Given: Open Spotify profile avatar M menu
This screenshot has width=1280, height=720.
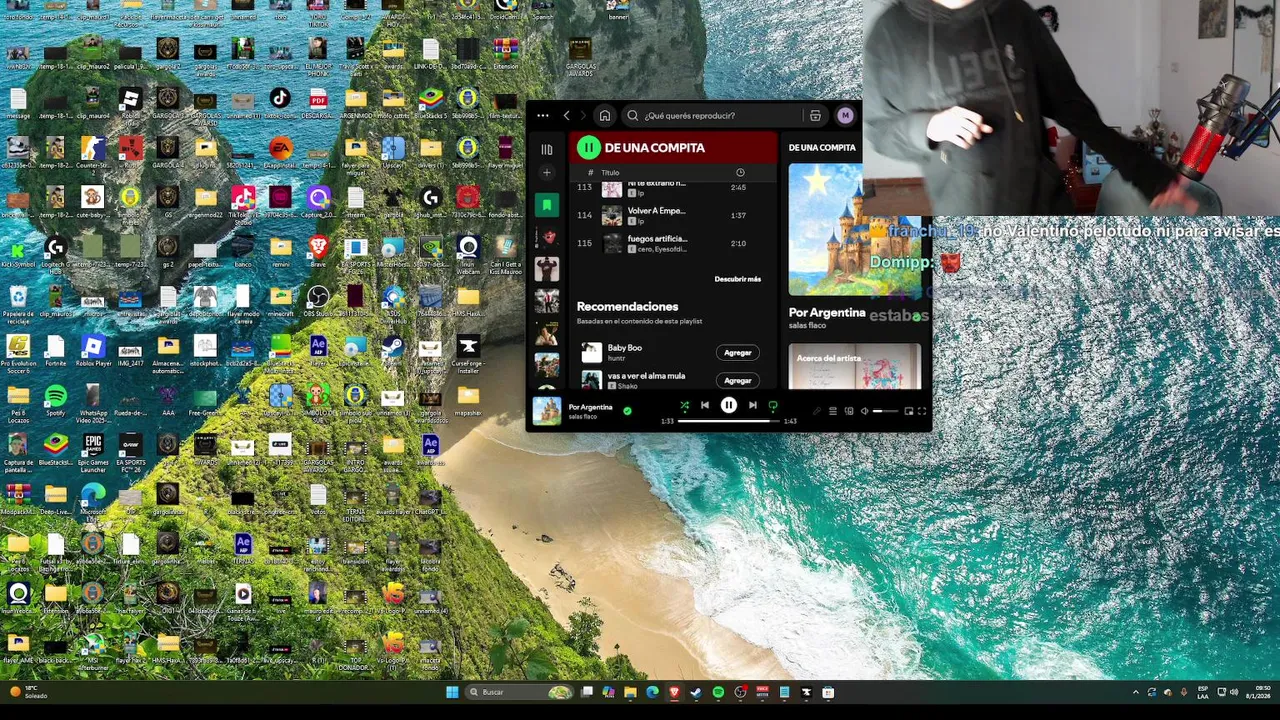Looking at the screenshot, I should [x=845, y=116].
